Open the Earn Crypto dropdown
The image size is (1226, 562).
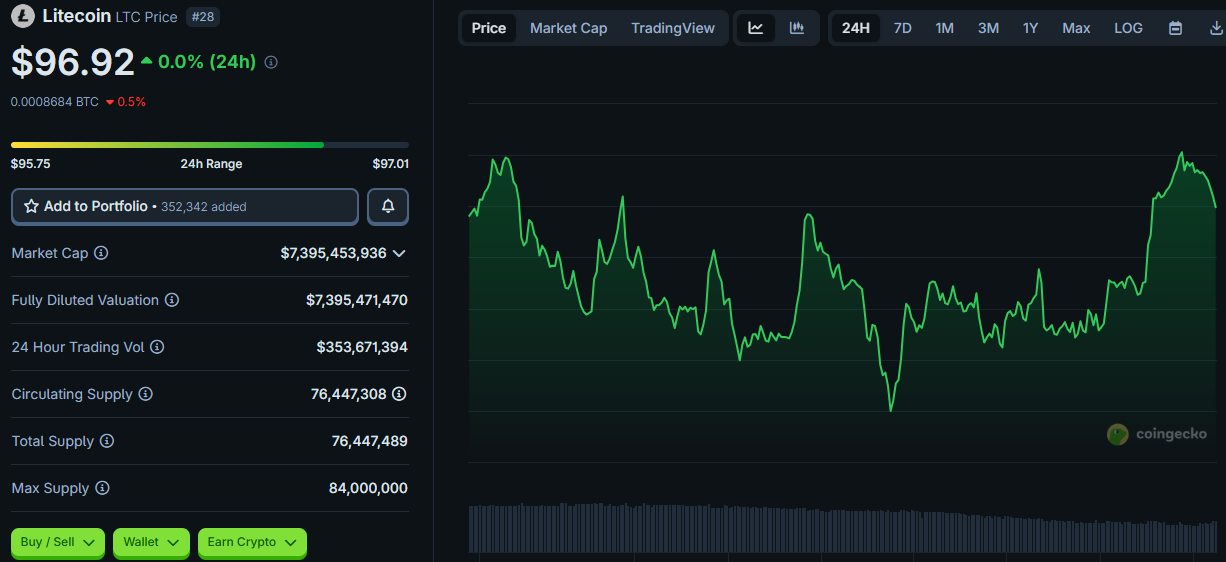[x=252, y=542]
